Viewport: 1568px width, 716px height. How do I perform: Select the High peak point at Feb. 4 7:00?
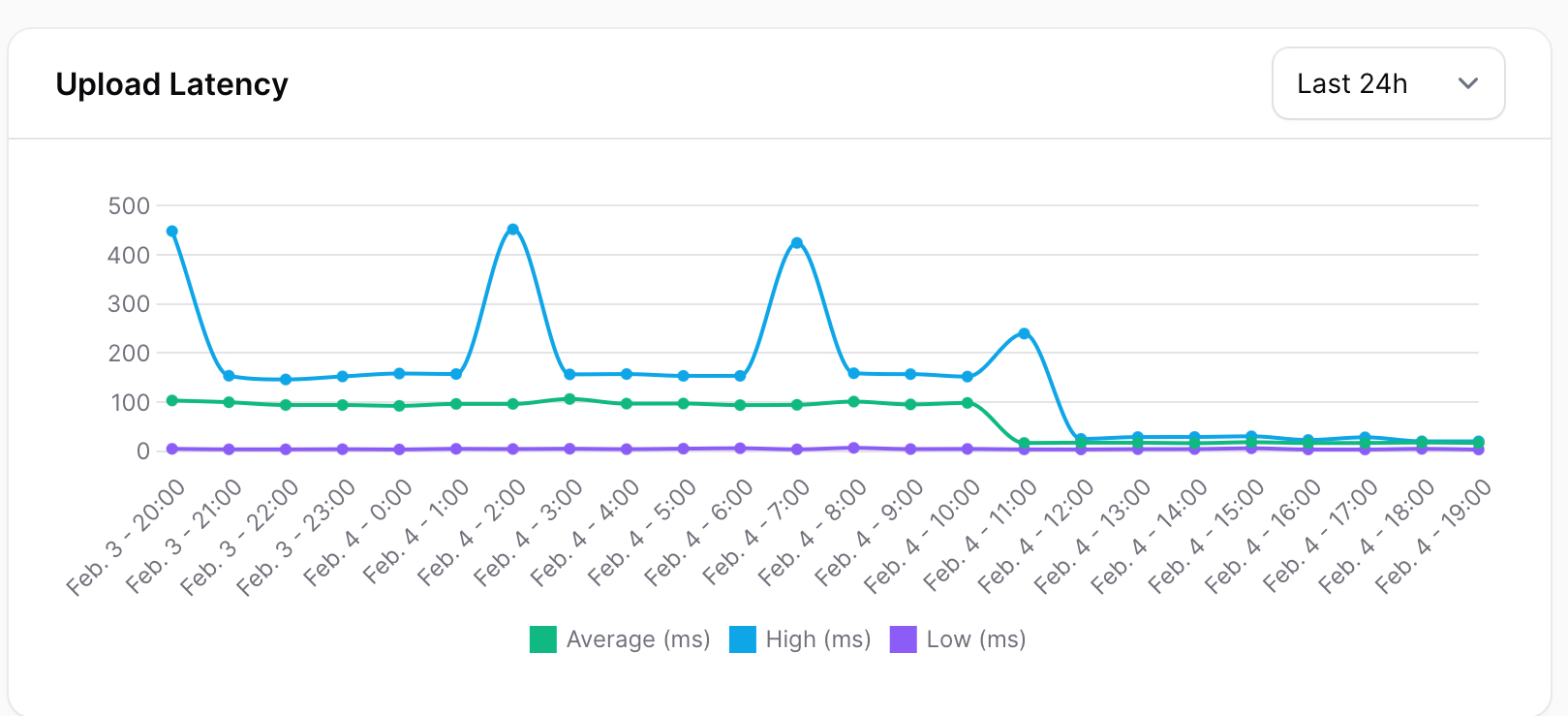(797, 243)
